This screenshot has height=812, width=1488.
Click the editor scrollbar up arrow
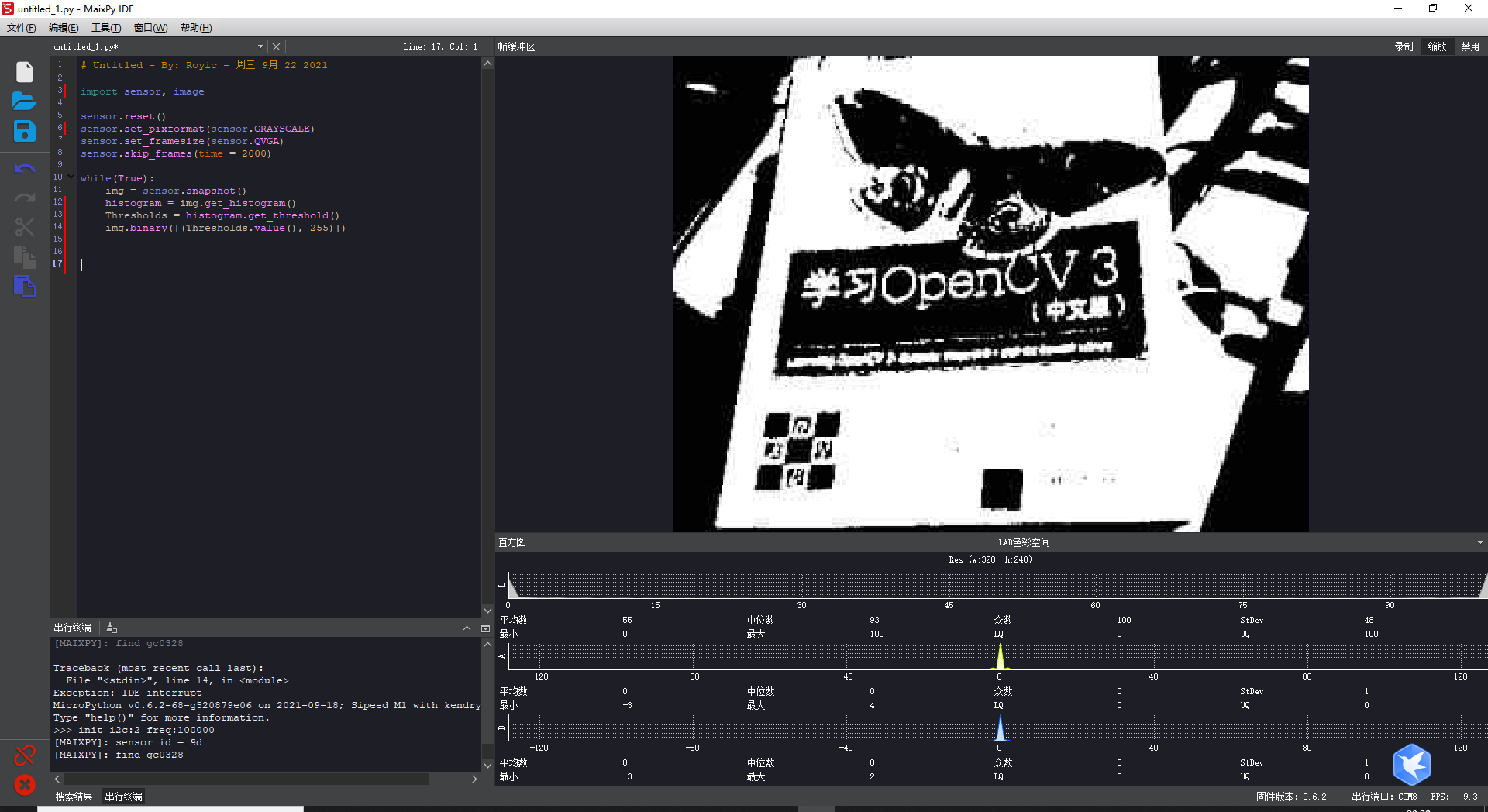point(487,64)
